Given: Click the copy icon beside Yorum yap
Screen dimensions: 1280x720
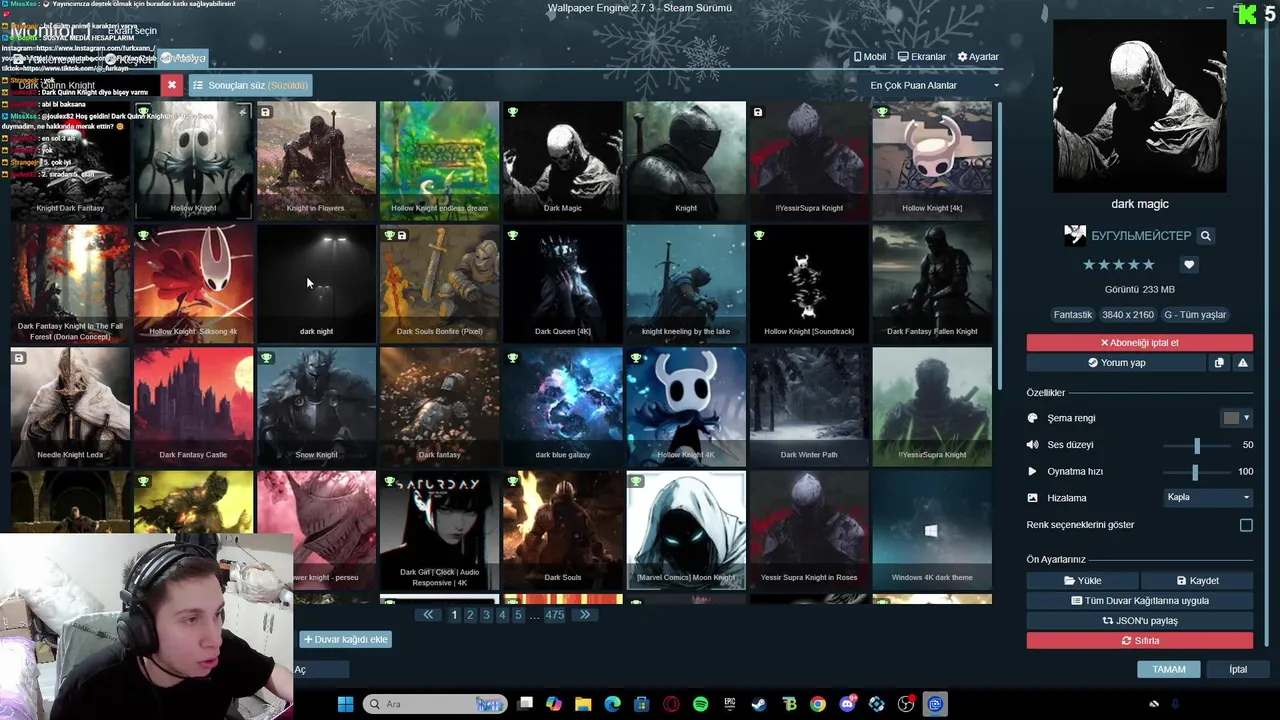Looking at the screenshot, I should tap(1219, 363).
